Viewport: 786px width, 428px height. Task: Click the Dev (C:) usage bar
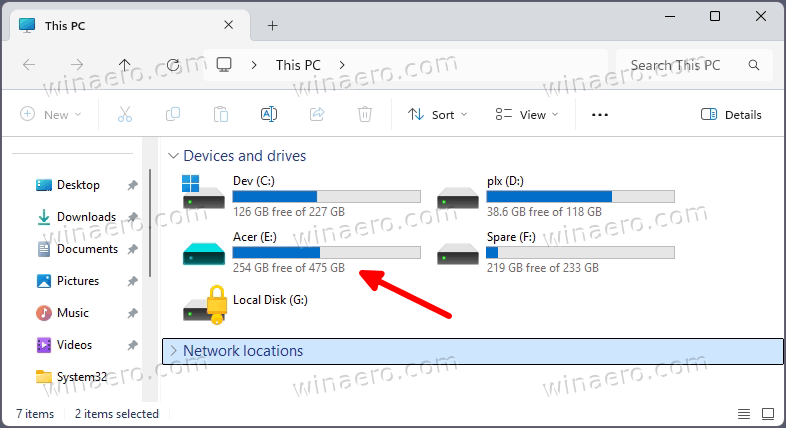point(326,196)
